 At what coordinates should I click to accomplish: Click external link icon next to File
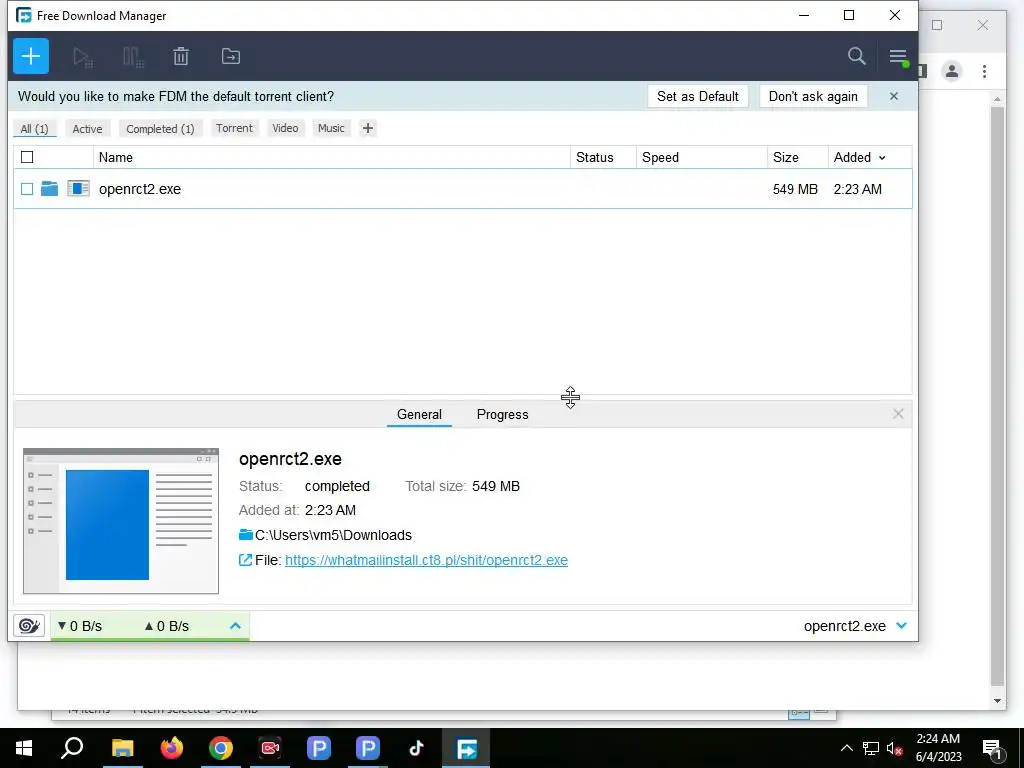tap(246, 560)
